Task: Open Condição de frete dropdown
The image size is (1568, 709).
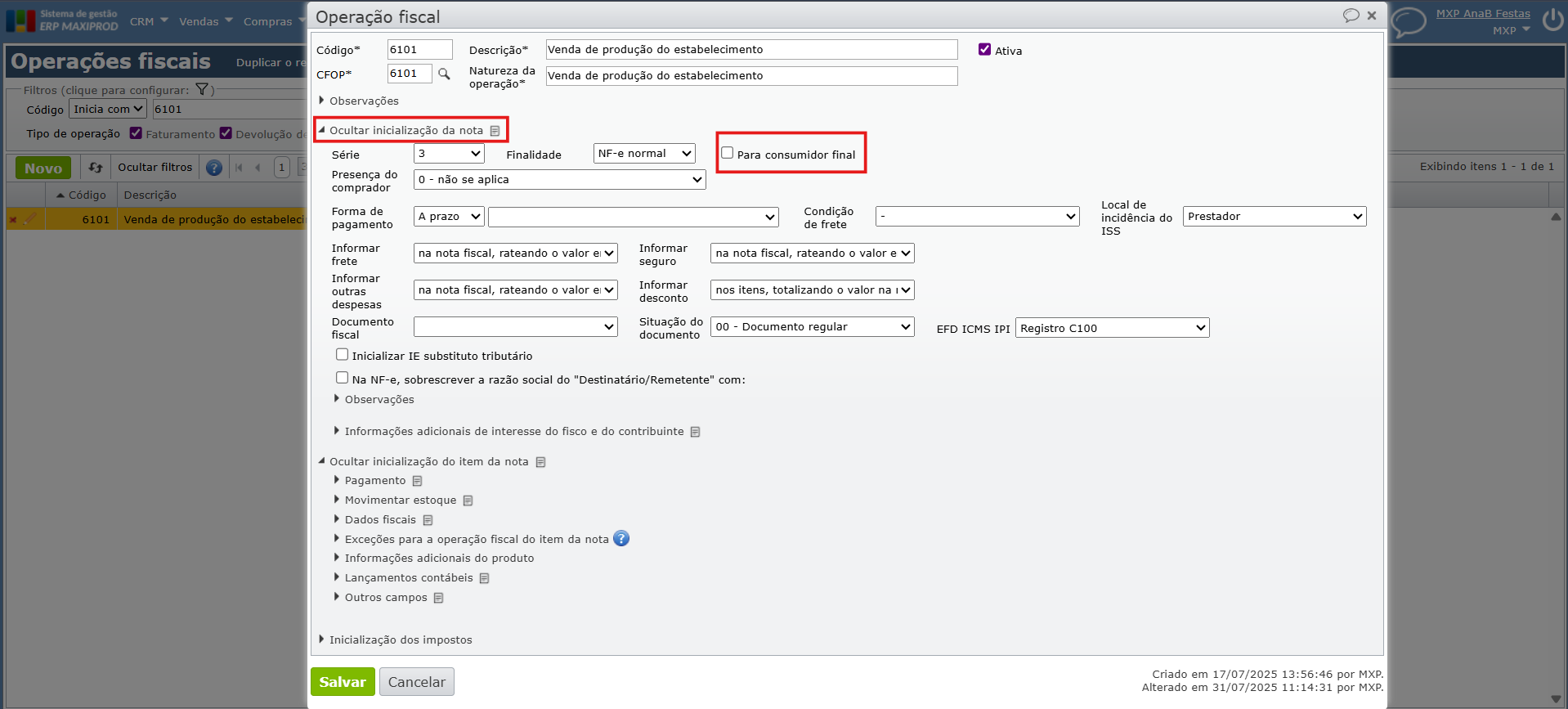Action: [977, 217]
